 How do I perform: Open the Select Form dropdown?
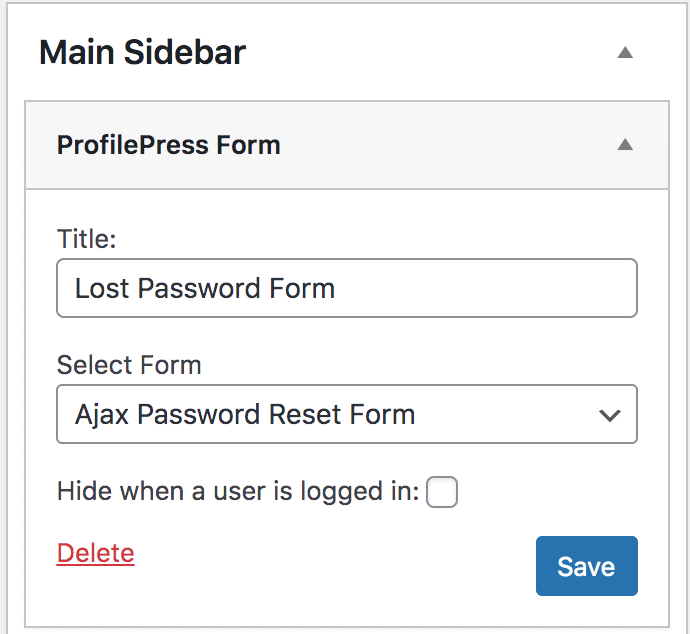[346, 414]
